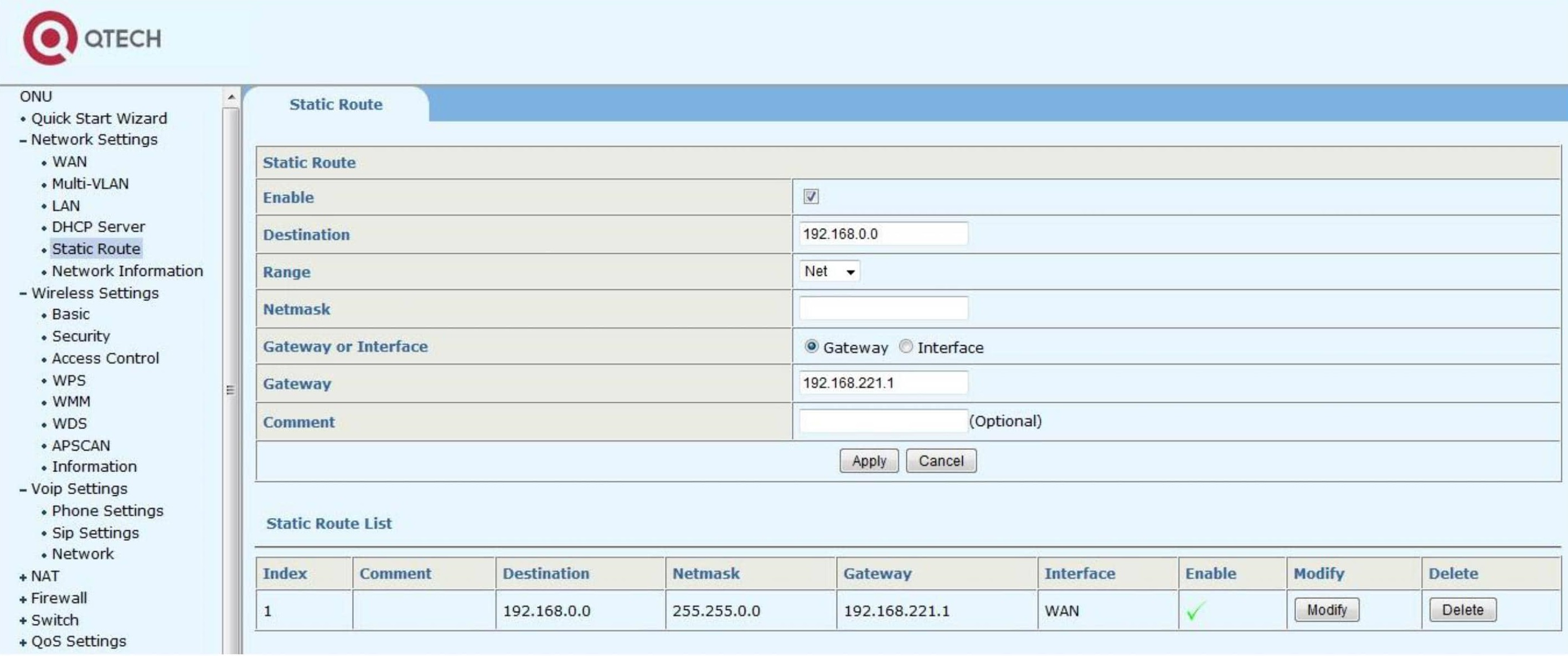Click the green Enable checkmark in route row 1
This screenshot has height=656, width=1568.
[1195, 611]
